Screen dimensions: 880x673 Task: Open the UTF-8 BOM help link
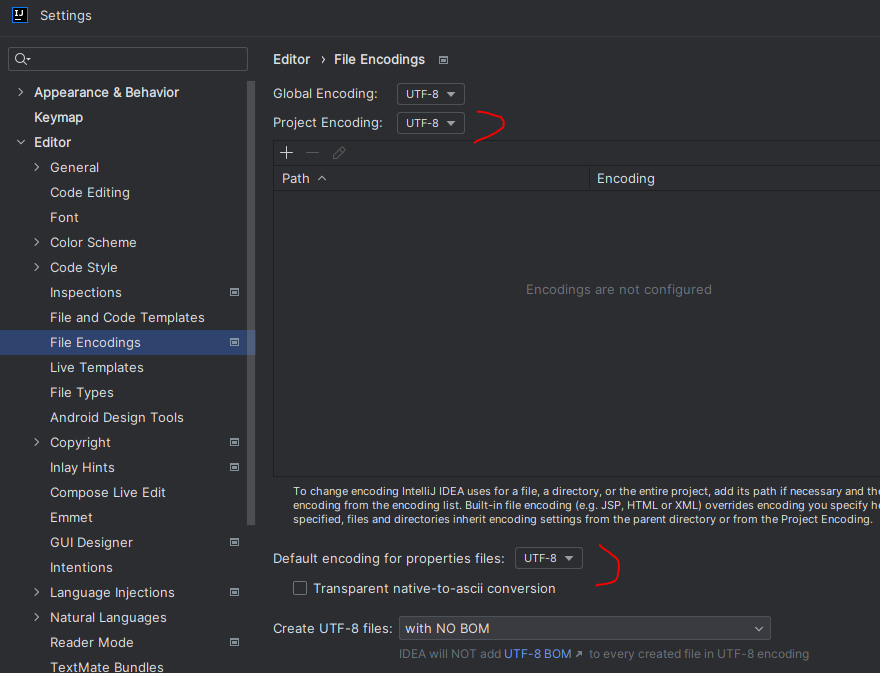pyautogui.click(x=537, y=654)
